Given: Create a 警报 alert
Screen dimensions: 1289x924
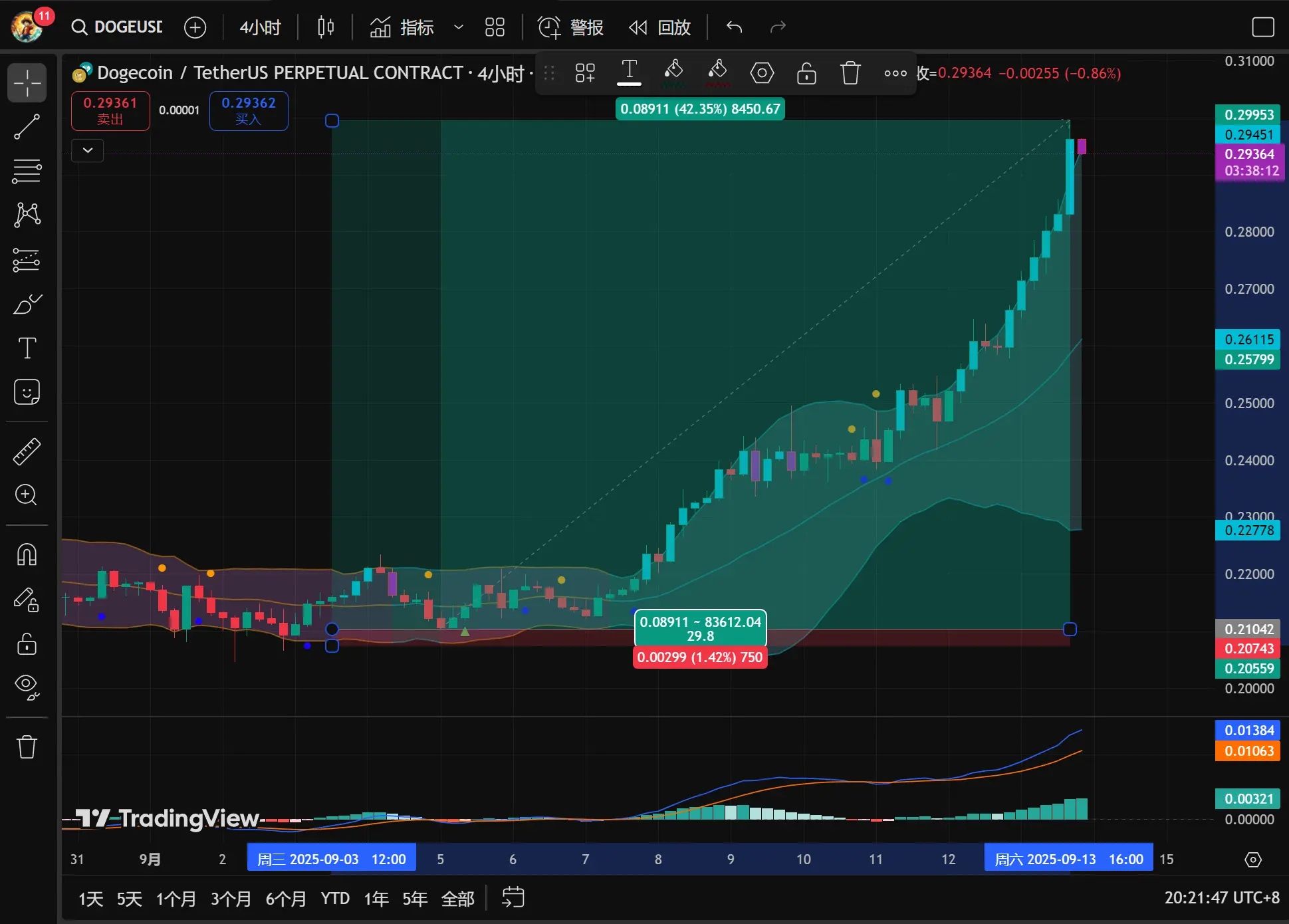Looking at the screenshot, I should [570, 27].
